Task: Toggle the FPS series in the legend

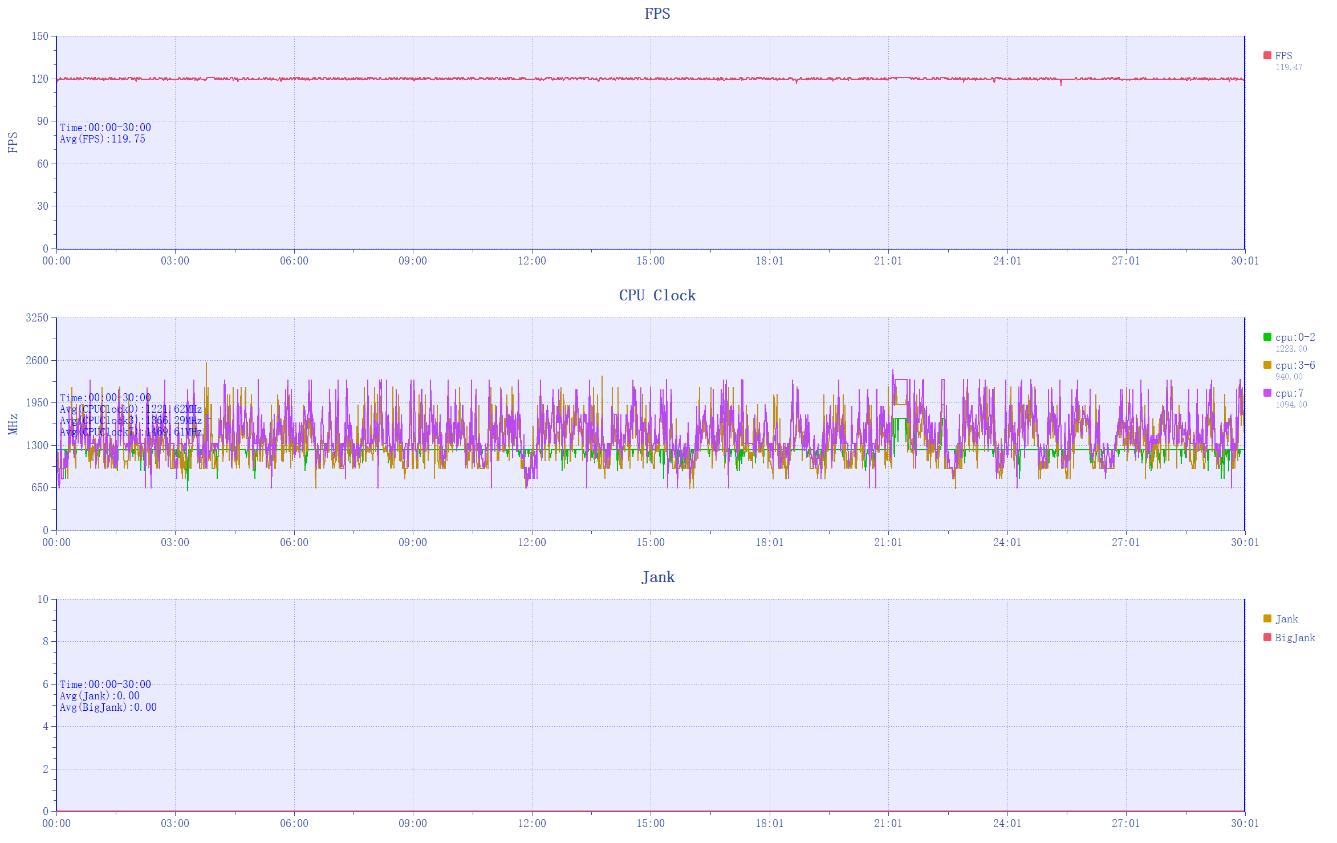Action: pos(1278,56)
